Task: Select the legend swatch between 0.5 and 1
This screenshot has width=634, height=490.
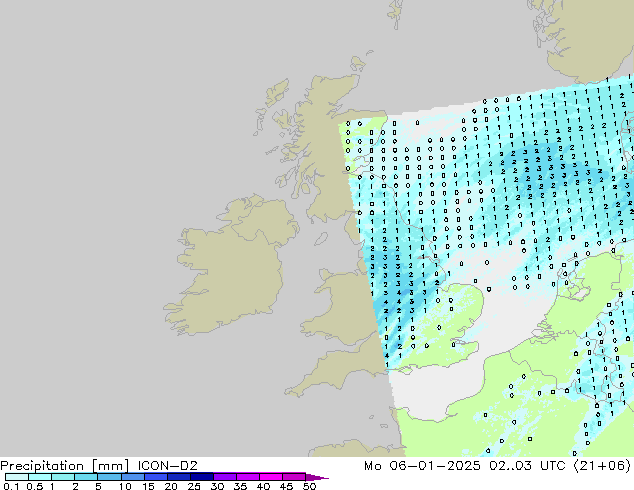Action: tap(40, 477)
